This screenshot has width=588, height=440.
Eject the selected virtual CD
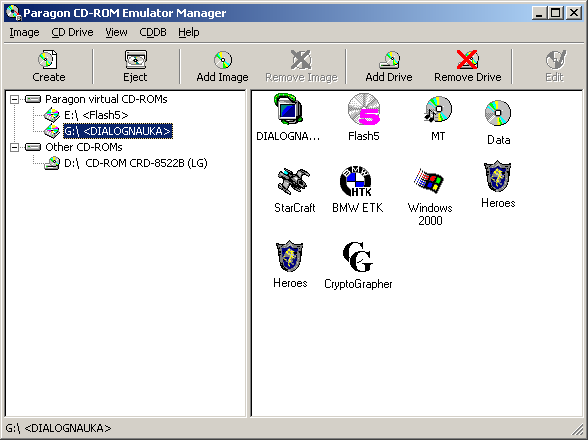click(135, 66)
